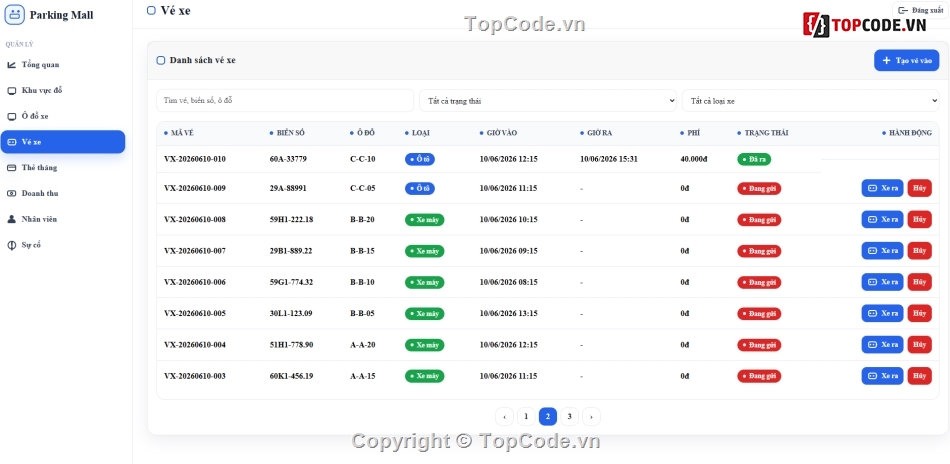Click Hủy for ticket VX-20260610-008
Screen dimensions: 950x464
(x=920, y=220)
